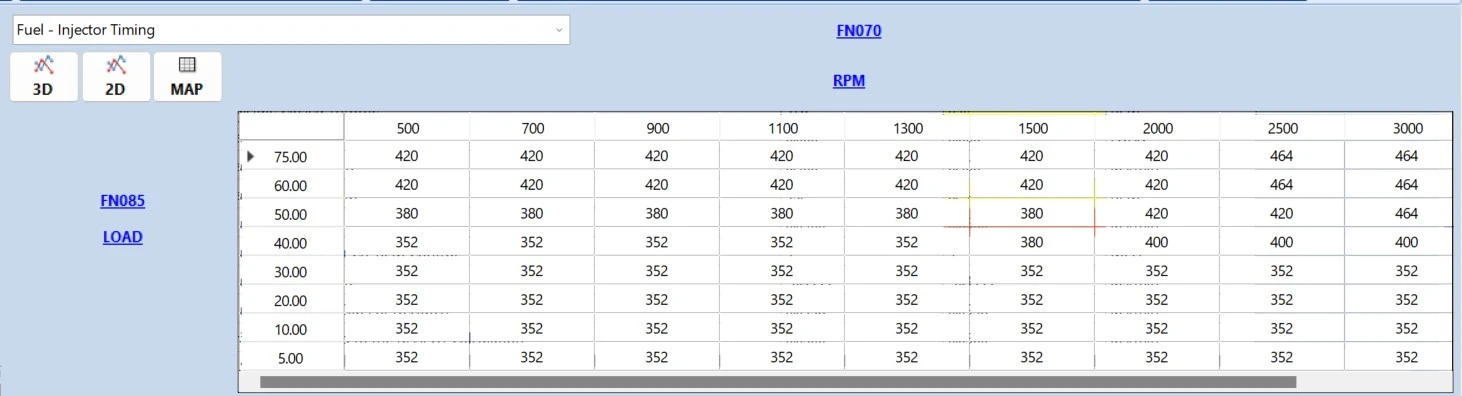Click cell 352 at load 5.00, RPM 3000
Screen dimensions: 1462x396
pyautogui.click(x=1399, y=357)
